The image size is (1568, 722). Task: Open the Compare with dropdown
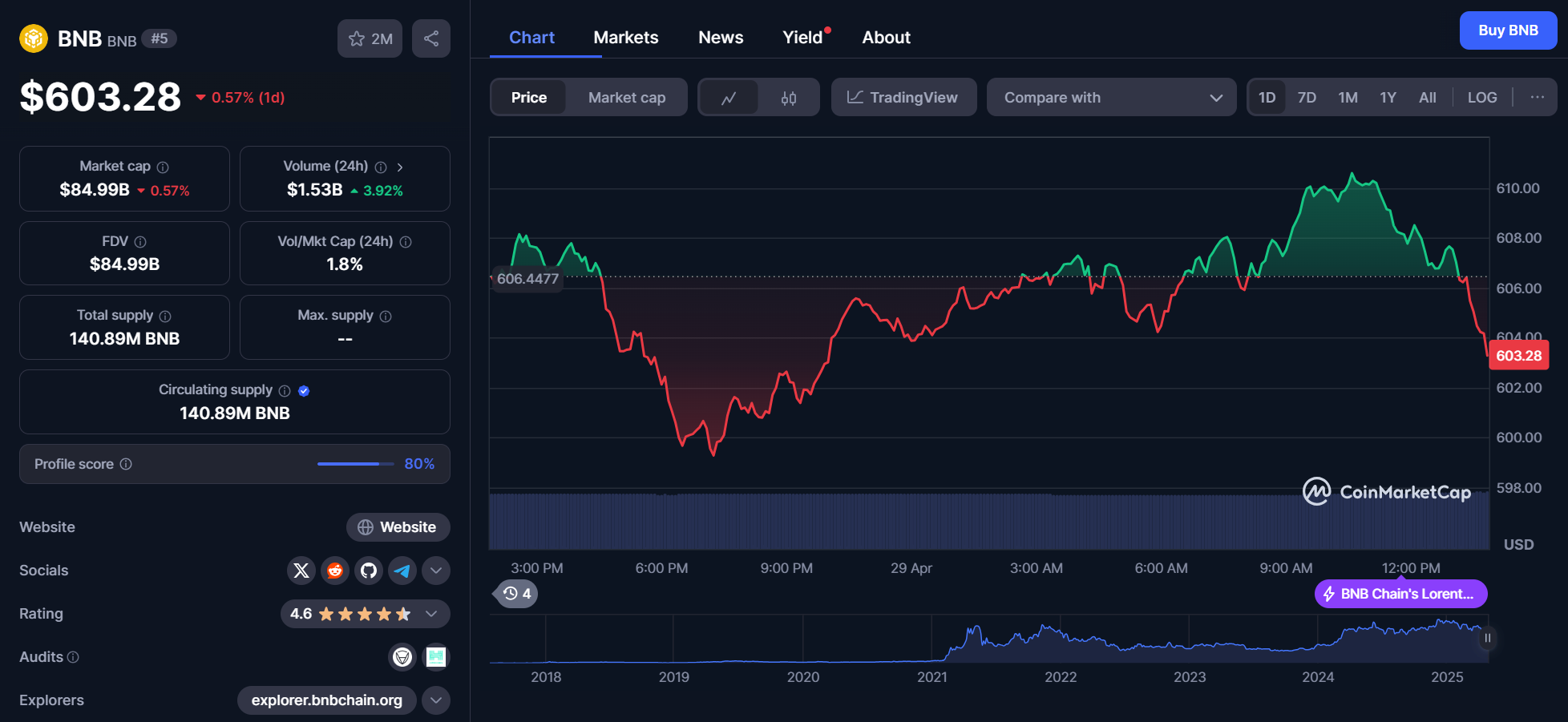1111,97
